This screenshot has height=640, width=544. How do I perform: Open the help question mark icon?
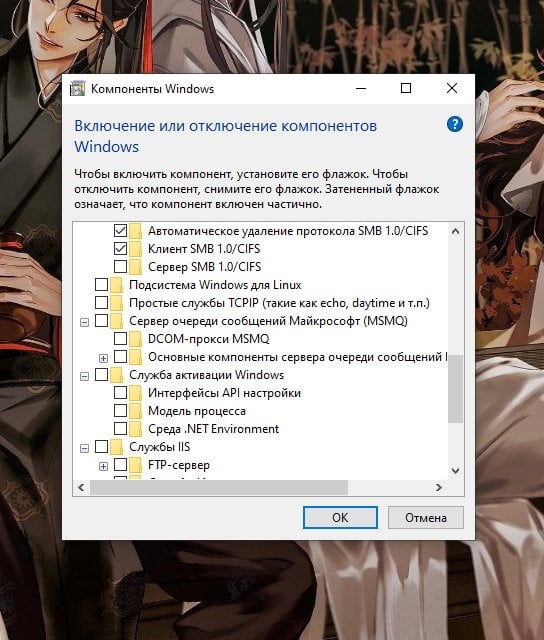tap(455, 124)
